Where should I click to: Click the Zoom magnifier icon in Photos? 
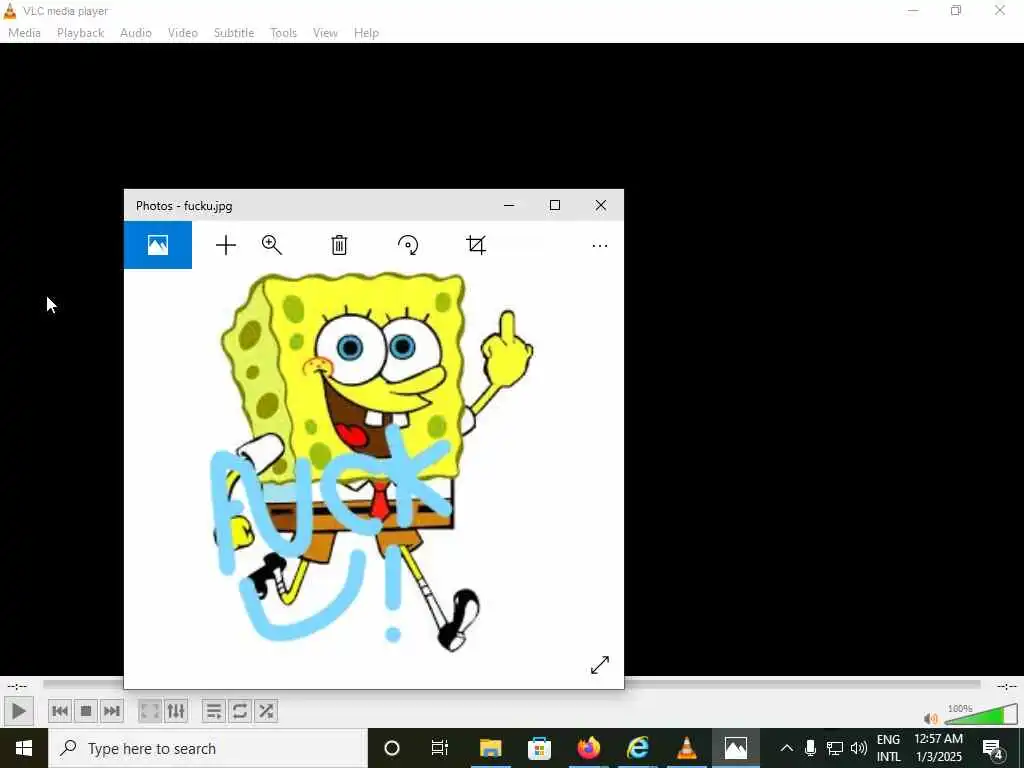(272, 245)
